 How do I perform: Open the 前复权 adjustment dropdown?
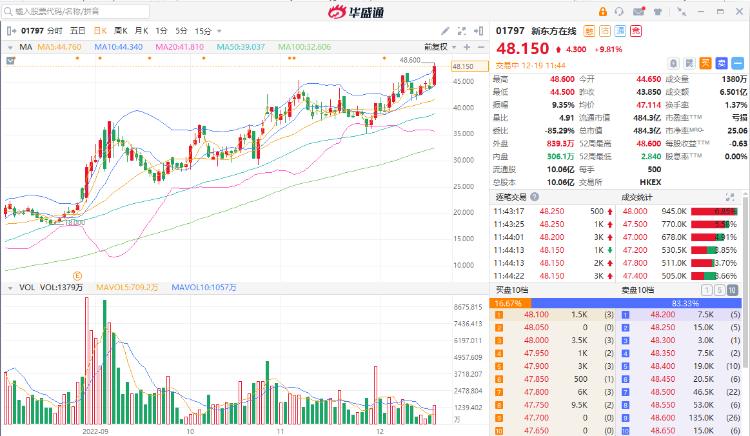435,46
